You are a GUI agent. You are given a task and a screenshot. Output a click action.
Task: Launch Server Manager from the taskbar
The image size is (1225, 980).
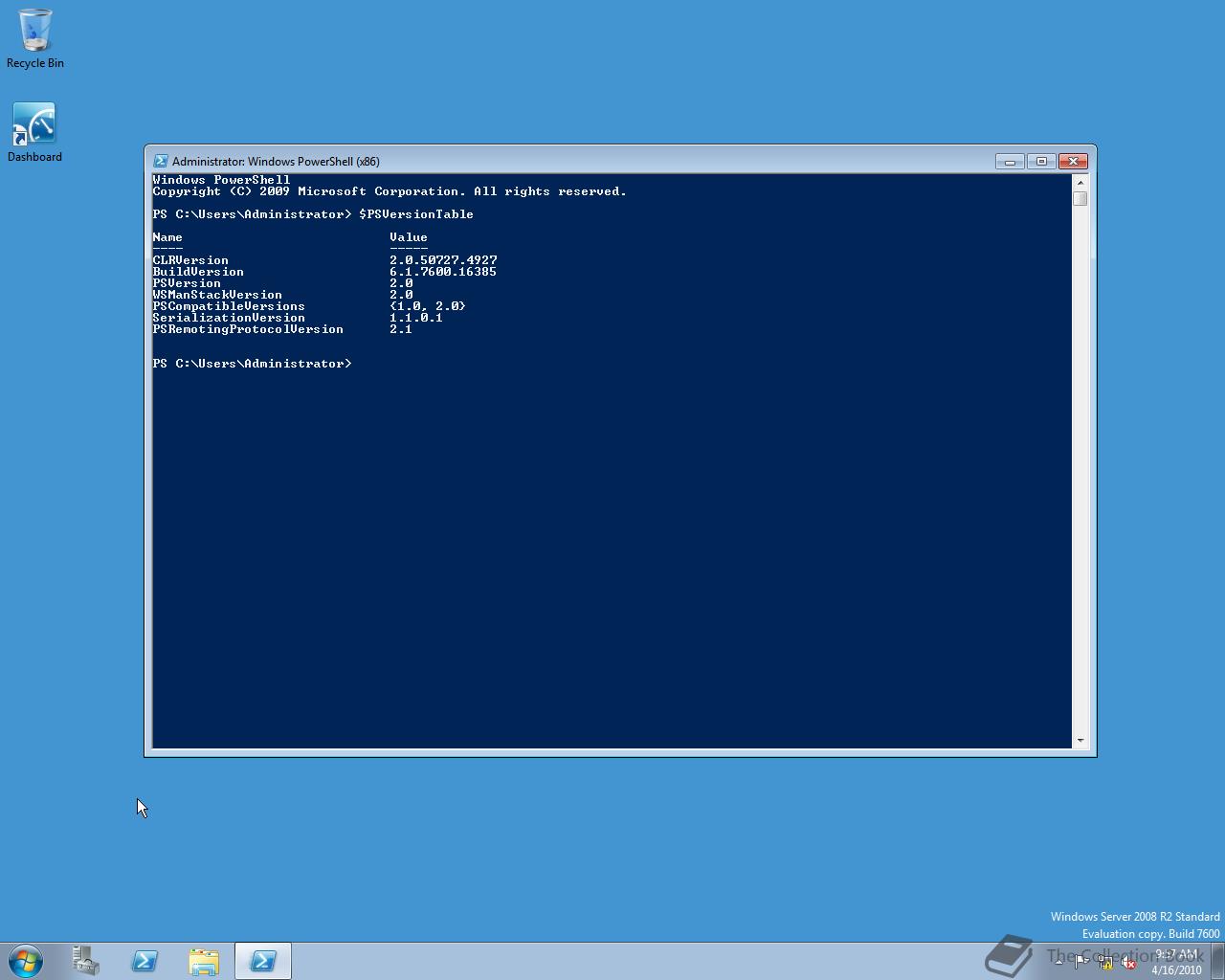(86, 961)
